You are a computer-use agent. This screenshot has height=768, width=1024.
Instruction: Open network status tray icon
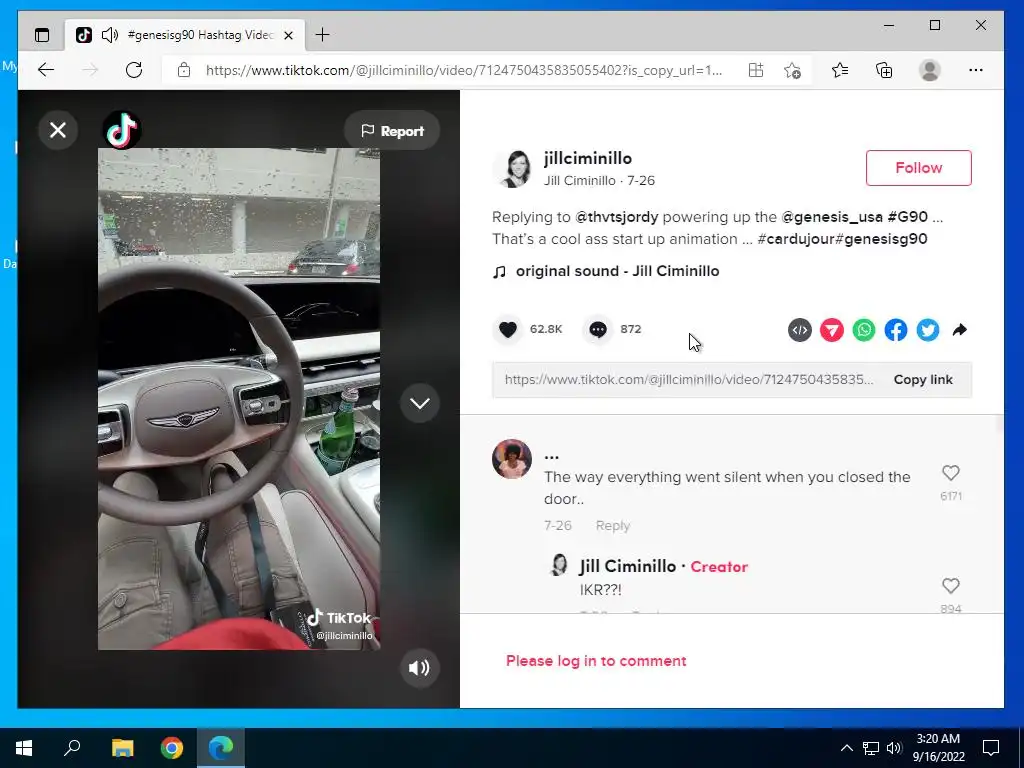[871, 748]
